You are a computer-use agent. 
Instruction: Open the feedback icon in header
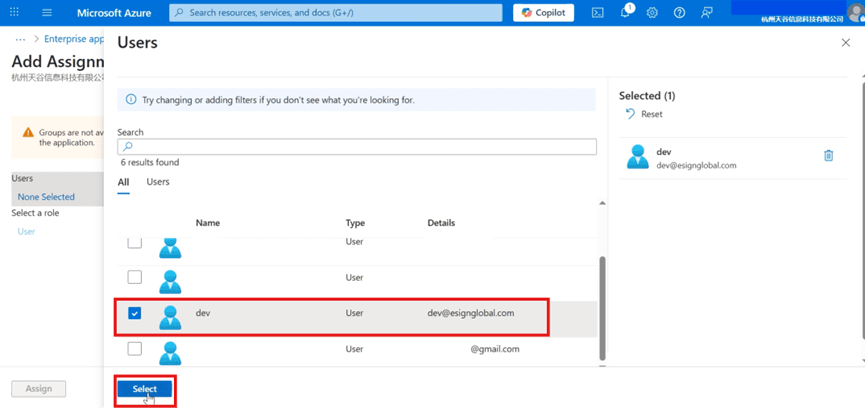(707, 13)
